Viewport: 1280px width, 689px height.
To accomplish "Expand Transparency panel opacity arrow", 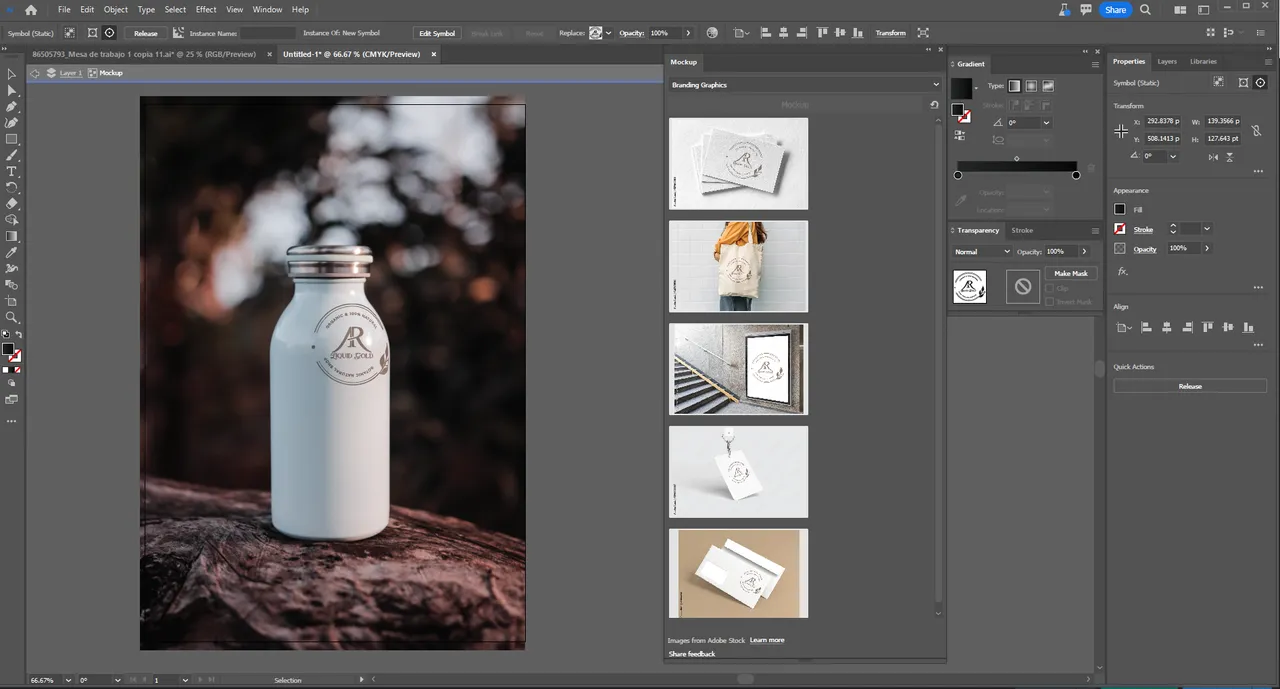I will click(x=1084, y=252).
